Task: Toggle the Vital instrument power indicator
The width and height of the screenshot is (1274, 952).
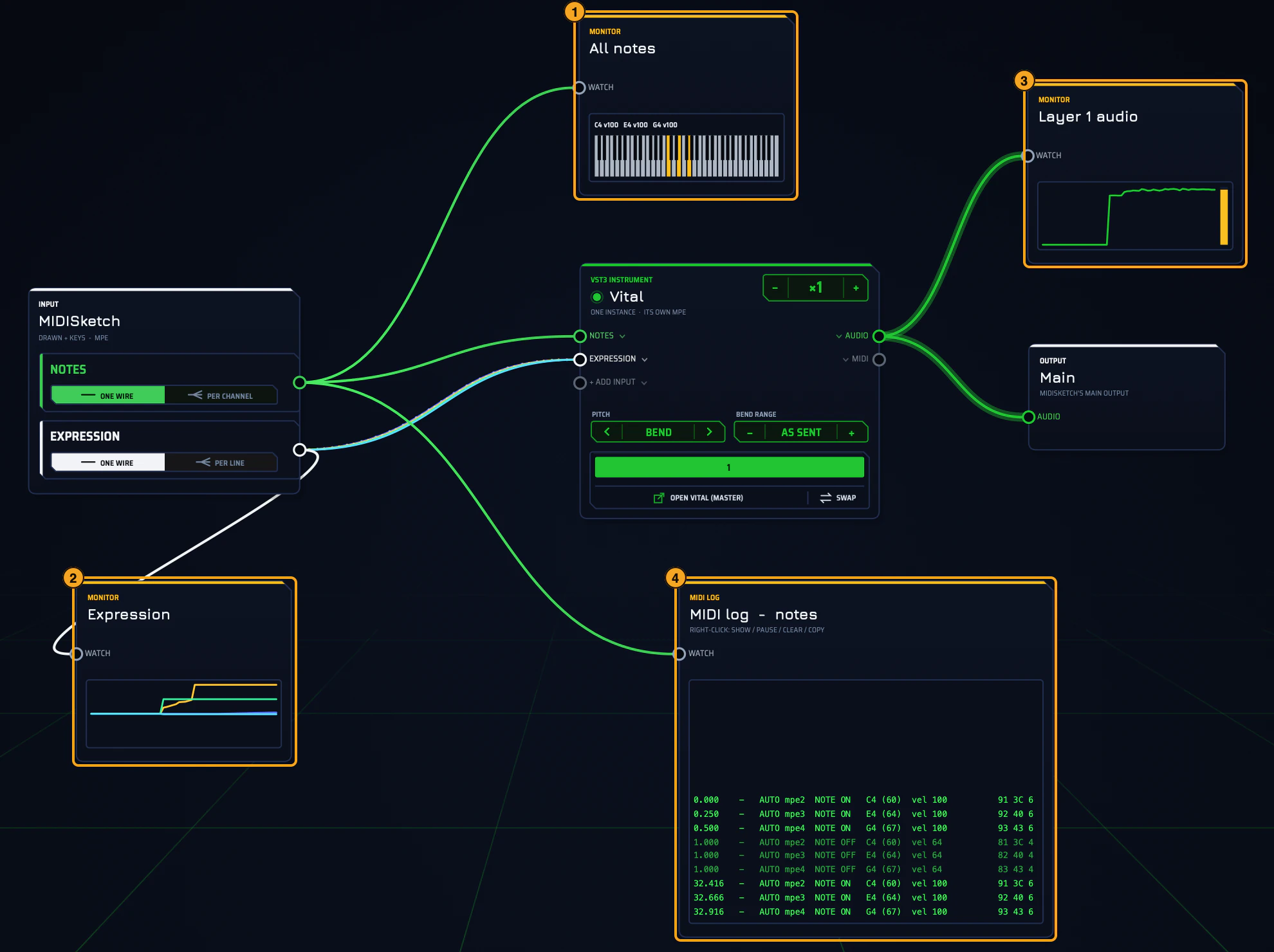Action: tap(596, 297)
